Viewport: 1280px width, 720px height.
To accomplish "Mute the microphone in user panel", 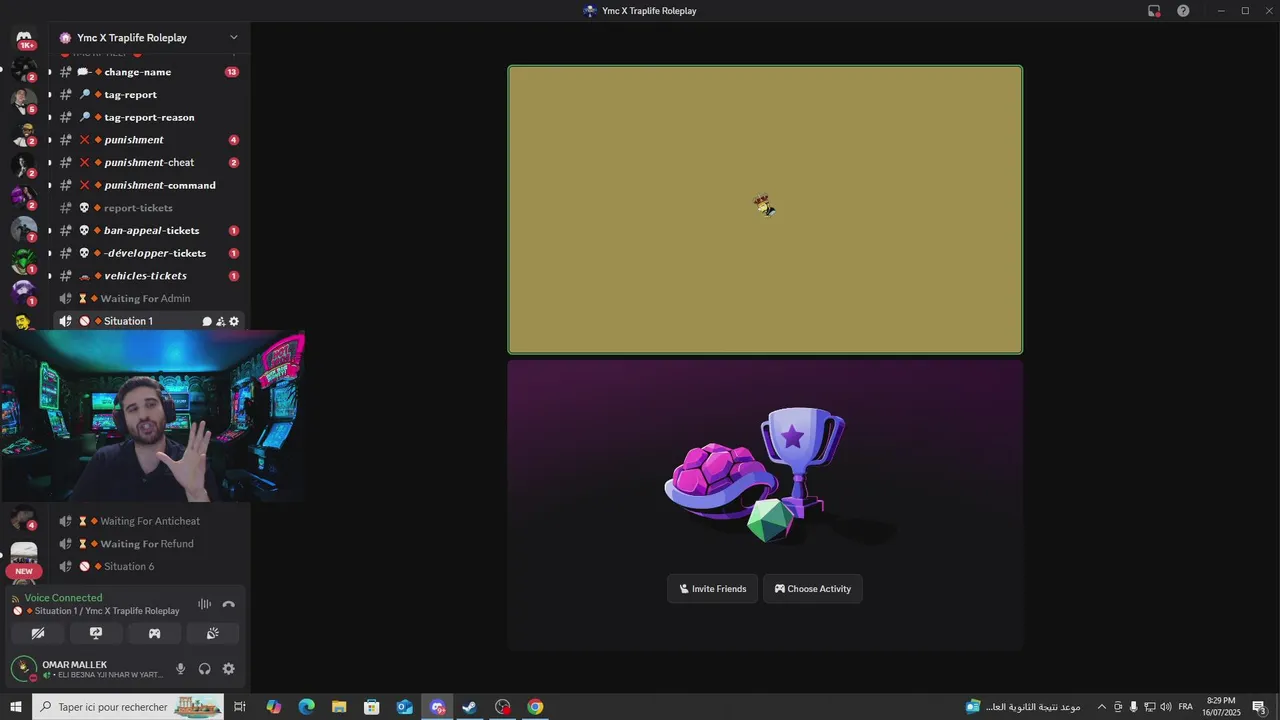I will coord(180,669).
